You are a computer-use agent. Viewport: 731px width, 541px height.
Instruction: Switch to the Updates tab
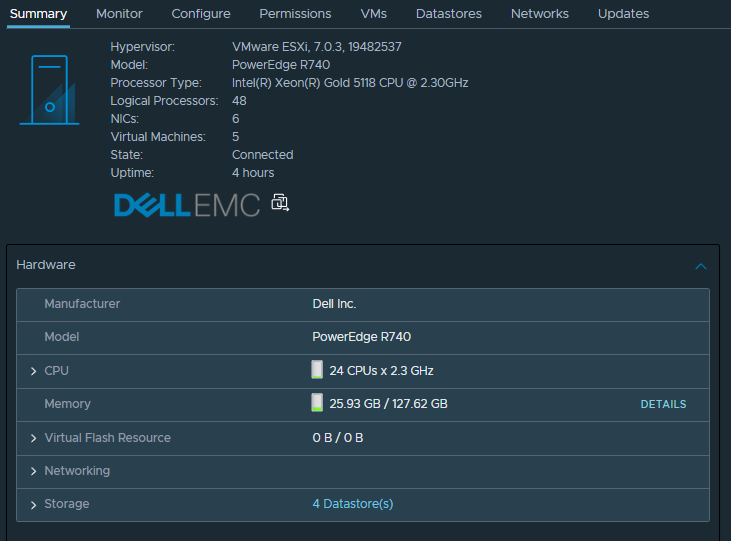[623, 14]
